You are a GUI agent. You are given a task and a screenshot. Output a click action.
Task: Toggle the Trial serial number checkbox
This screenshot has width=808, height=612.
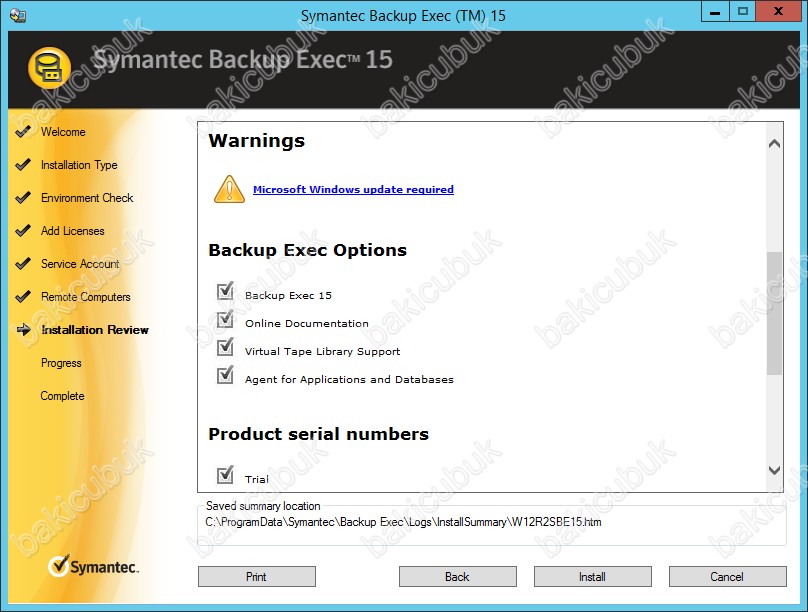[225, 474]
